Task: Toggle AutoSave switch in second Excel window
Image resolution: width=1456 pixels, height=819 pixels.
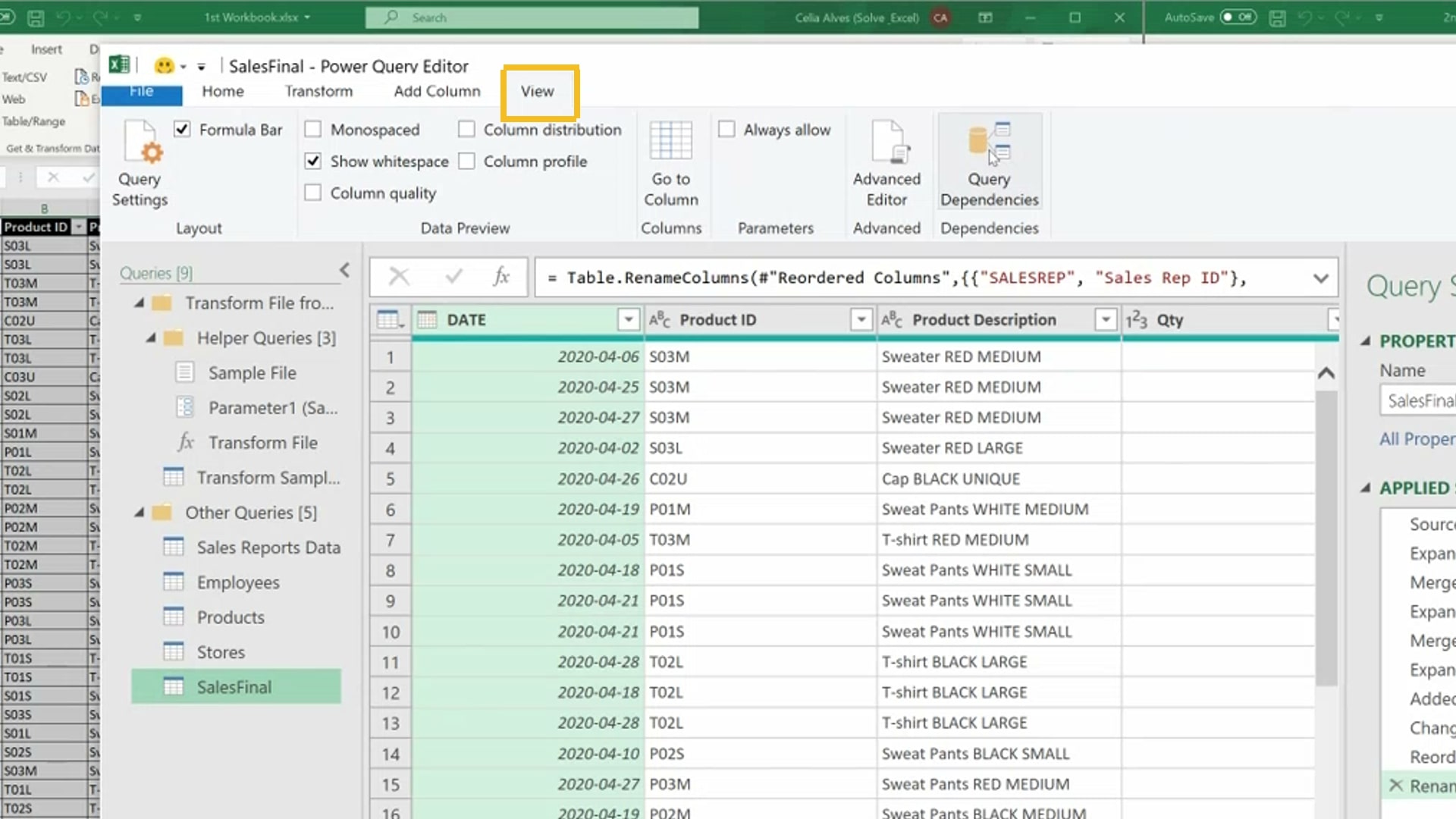Action: click(1238, 17)
